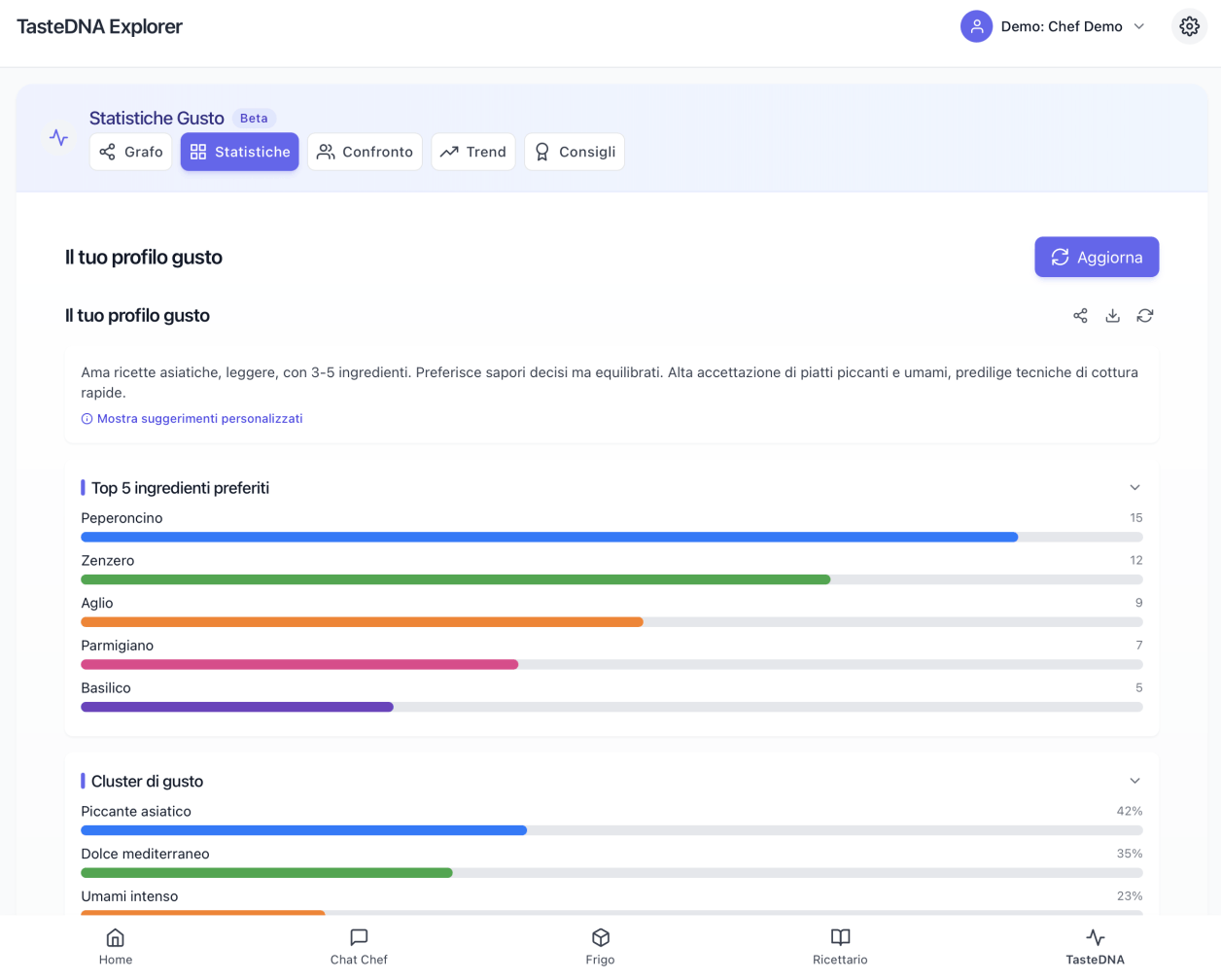Open Ricettario in bottom navigation
Screen dimensions: 1221x980
(x=840, y=946)
